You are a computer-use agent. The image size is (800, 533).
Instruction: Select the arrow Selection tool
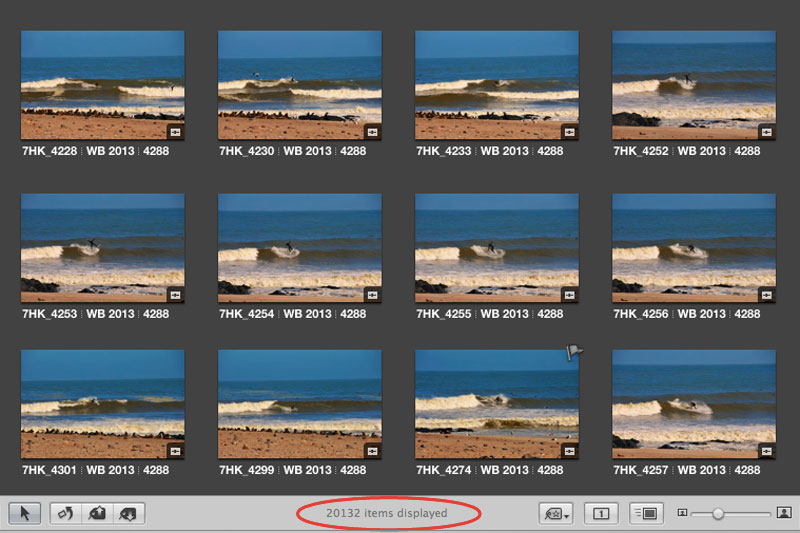[25, 513]
